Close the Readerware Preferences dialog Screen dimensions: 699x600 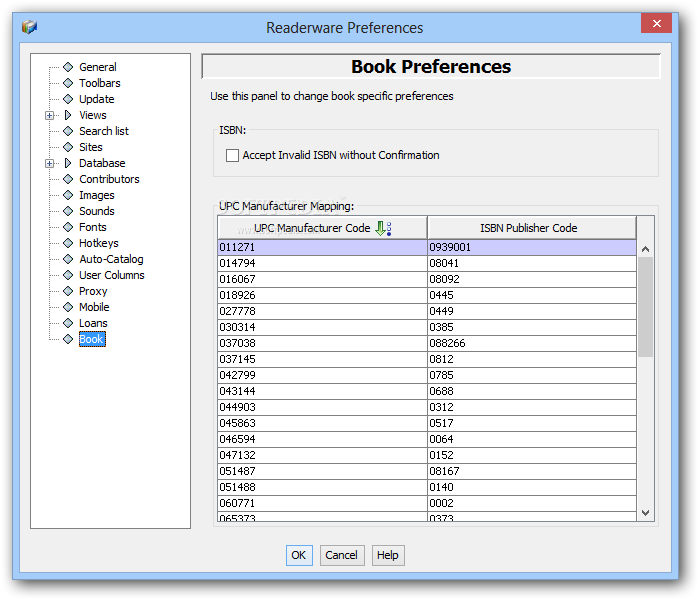(656, 23)
